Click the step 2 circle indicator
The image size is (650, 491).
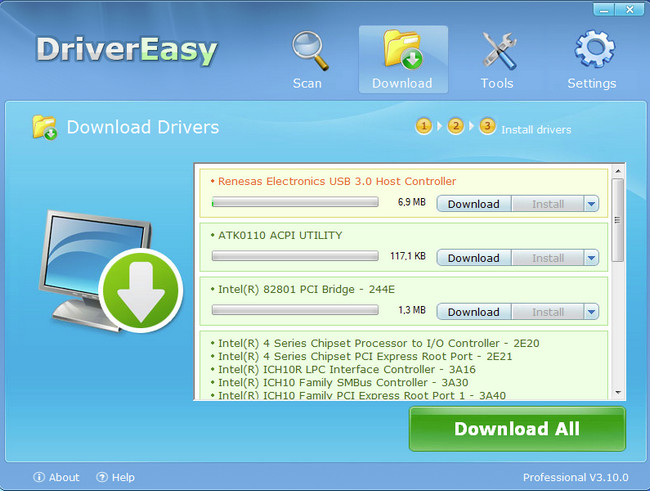tap(456, 126)
